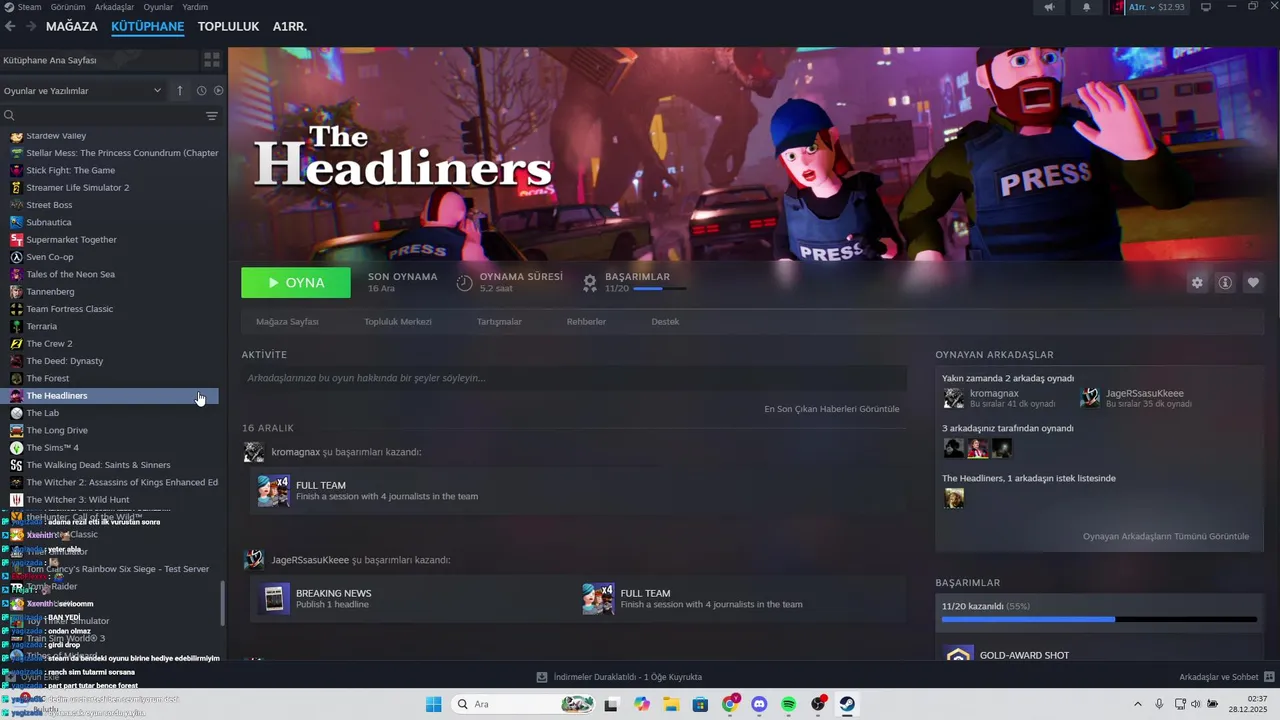Screen dimensions: 1280x720
Task: Open downloads status İndirmeler Duraklatıldı
Action: point(619,677)
